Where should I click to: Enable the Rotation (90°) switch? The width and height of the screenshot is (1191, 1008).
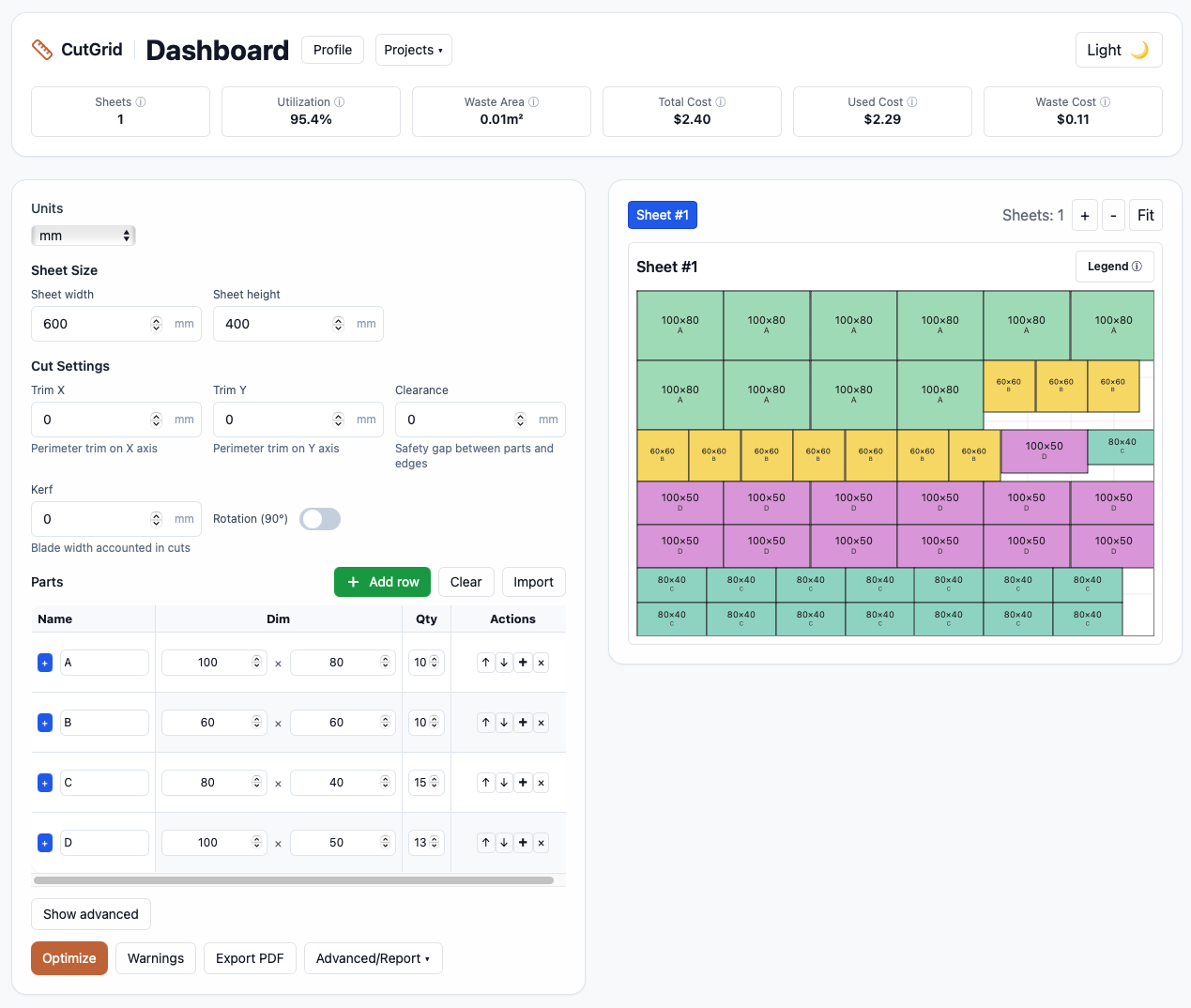pyautogui.click(x=320, y=519)
